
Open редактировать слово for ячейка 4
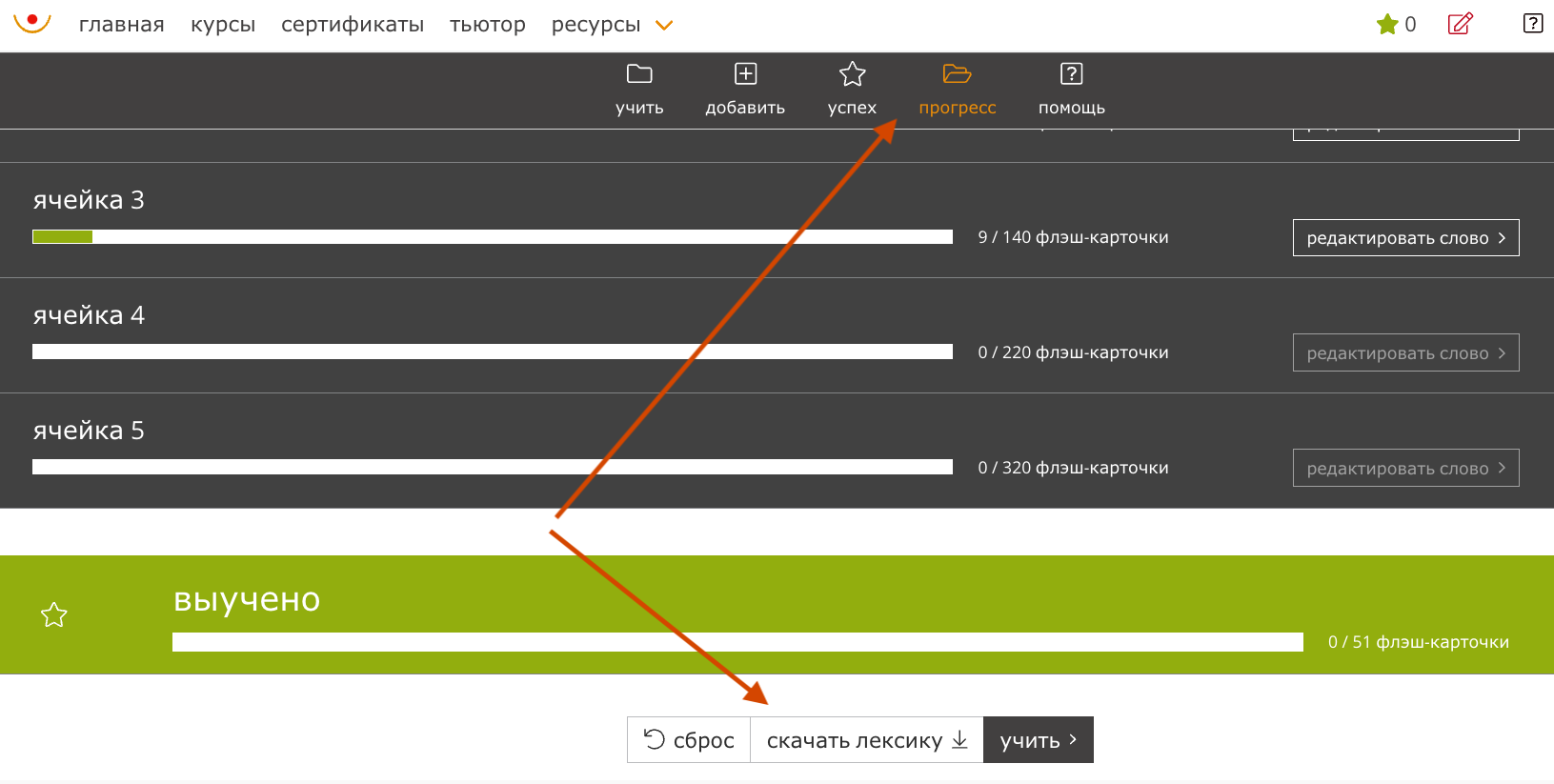click(x=1405, y=352)
